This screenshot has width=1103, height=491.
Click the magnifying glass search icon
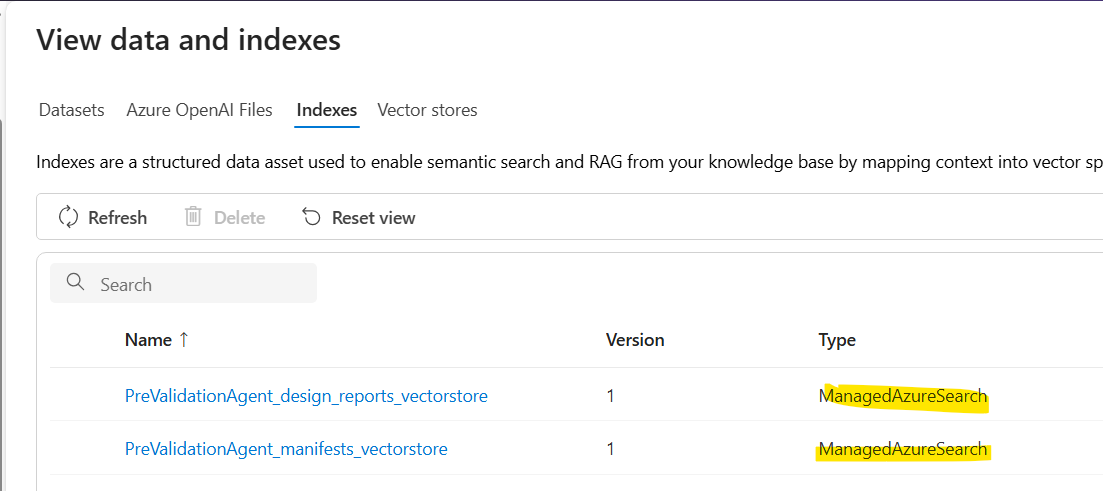75,283
